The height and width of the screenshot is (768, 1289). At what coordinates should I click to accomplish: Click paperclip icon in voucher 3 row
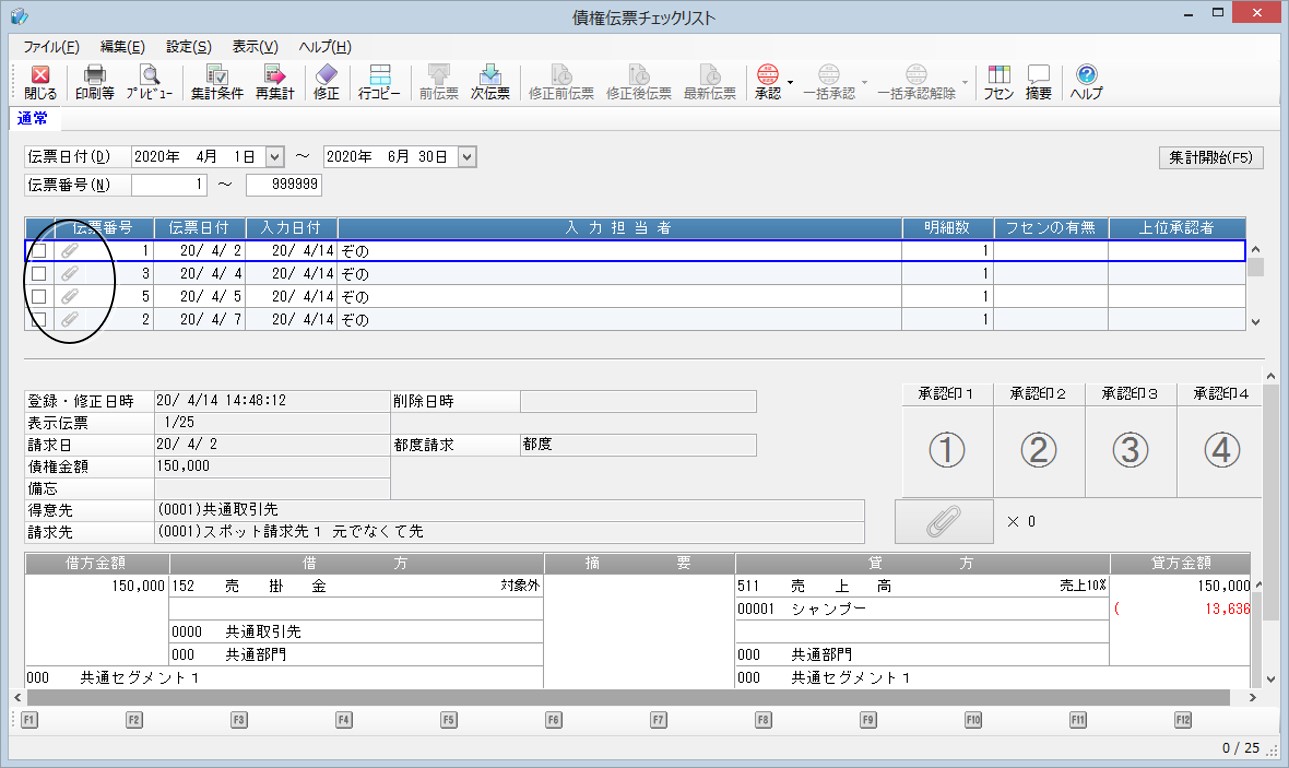69,273
